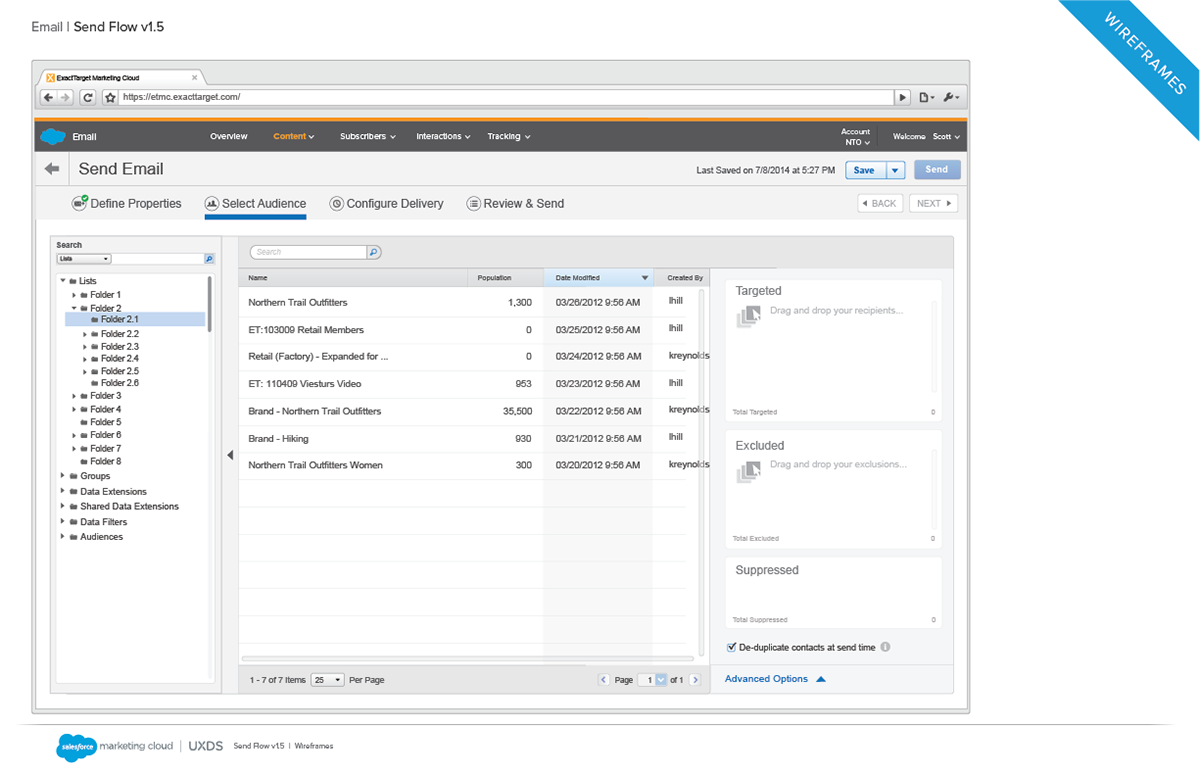Click the Send button
The height and width of the screenshot is (777, 1200).
click(x=937, y=170)
